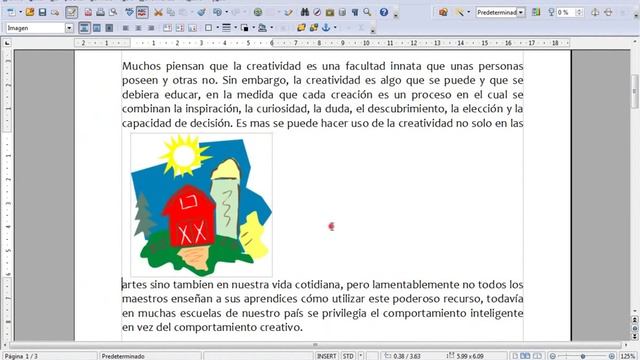Select the Wrap off button
The image size is (640, 360).
(84, 28)
